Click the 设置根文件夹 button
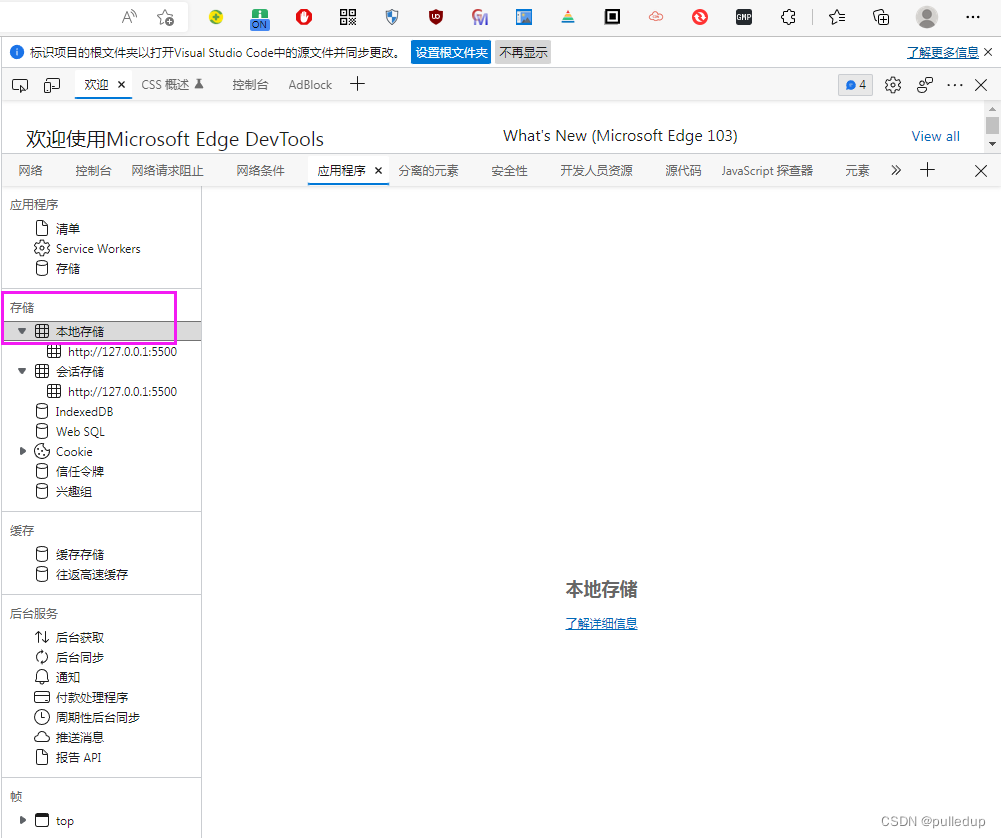This screenshot has width=1001, height=838. [451, 52]
